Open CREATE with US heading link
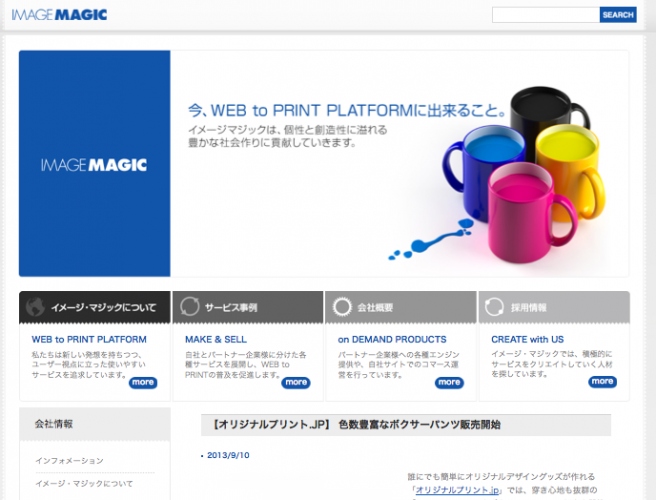 [528, 339]
